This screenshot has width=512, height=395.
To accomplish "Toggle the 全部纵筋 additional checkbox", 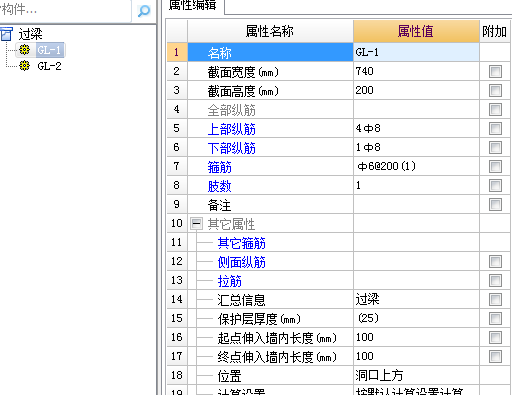I will click(x=495, y=109).
